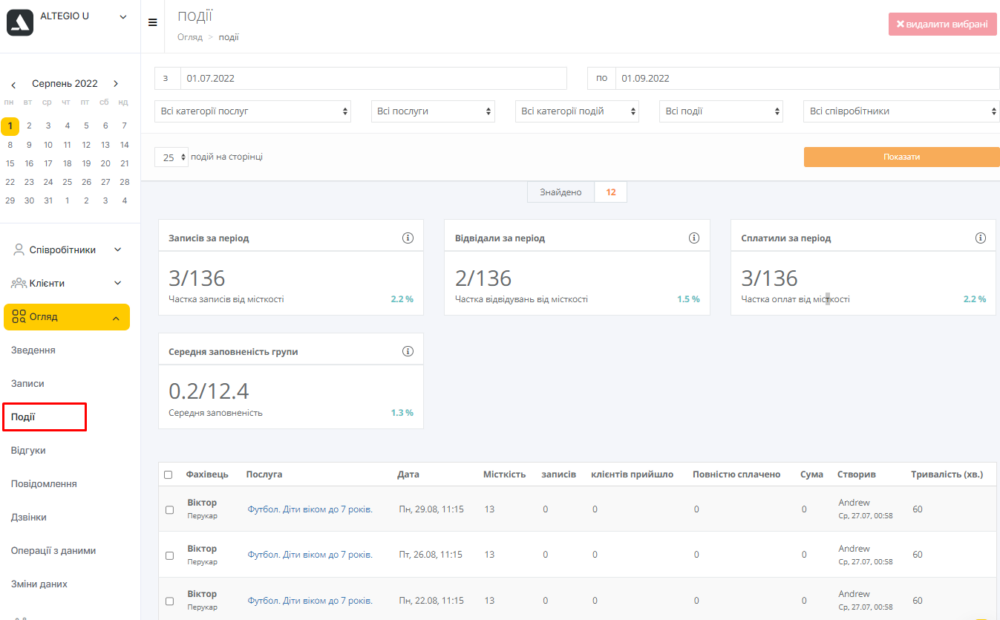Select day 19 in the calendar

[x=86, y=163]
